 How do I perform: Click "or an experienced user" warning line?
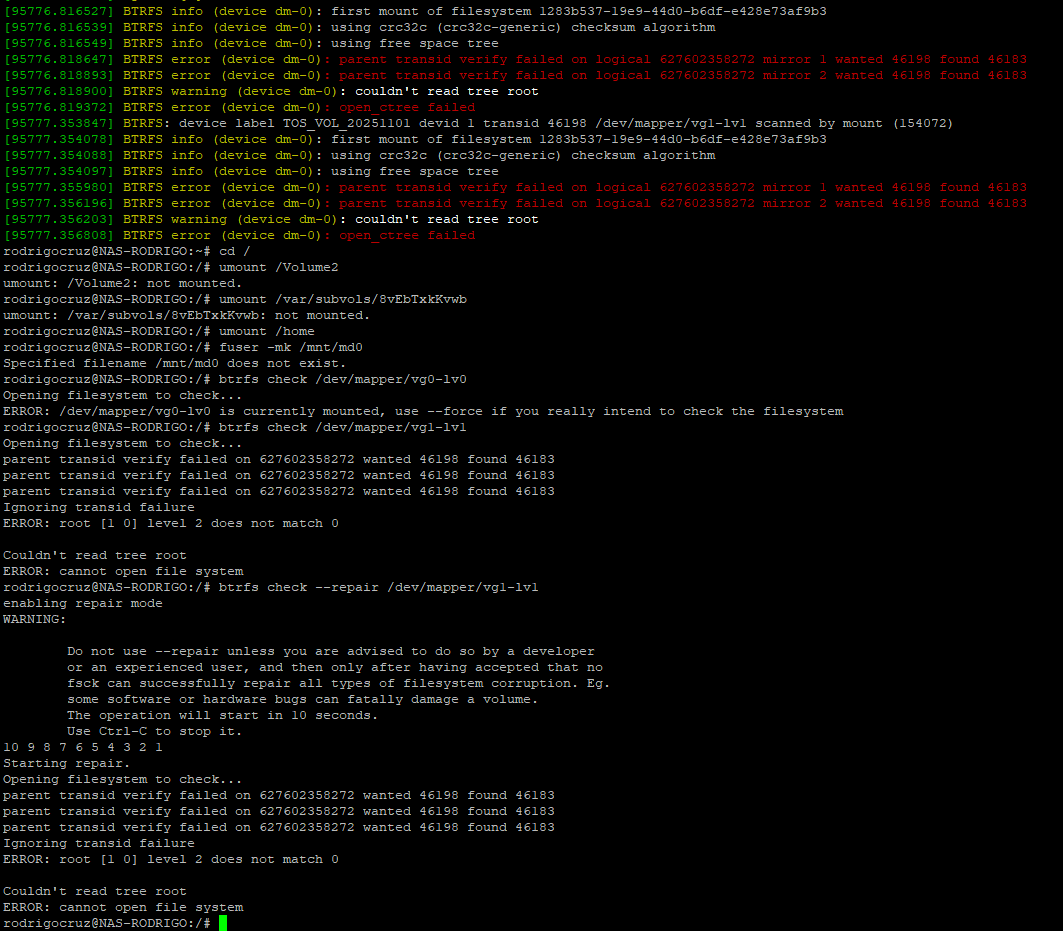point(335,667)
